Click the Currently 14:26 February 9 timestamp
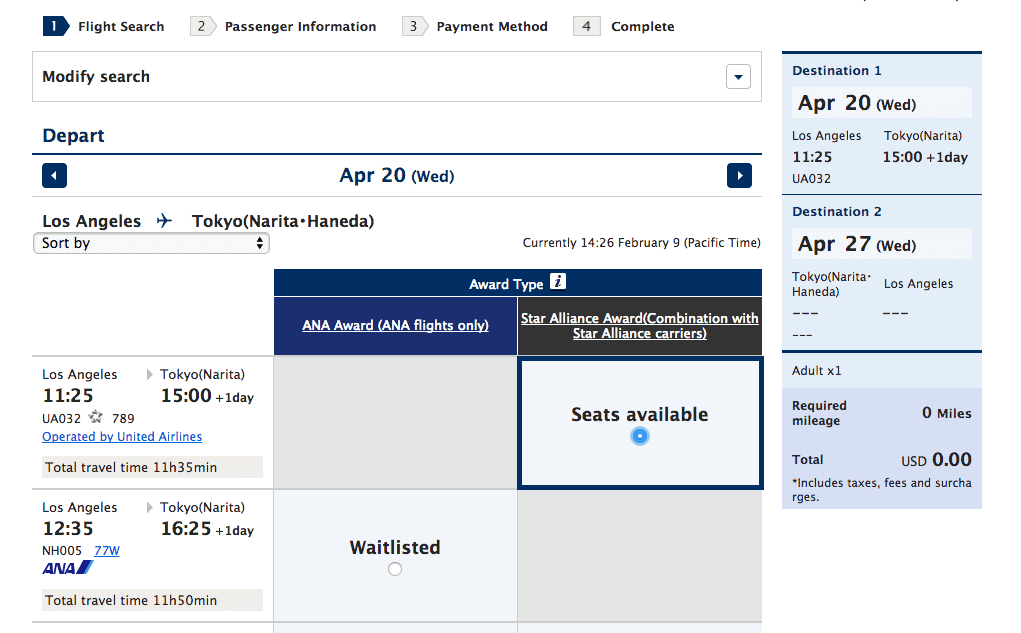Screen dimensions: 1021x633 tap(641, 243)
